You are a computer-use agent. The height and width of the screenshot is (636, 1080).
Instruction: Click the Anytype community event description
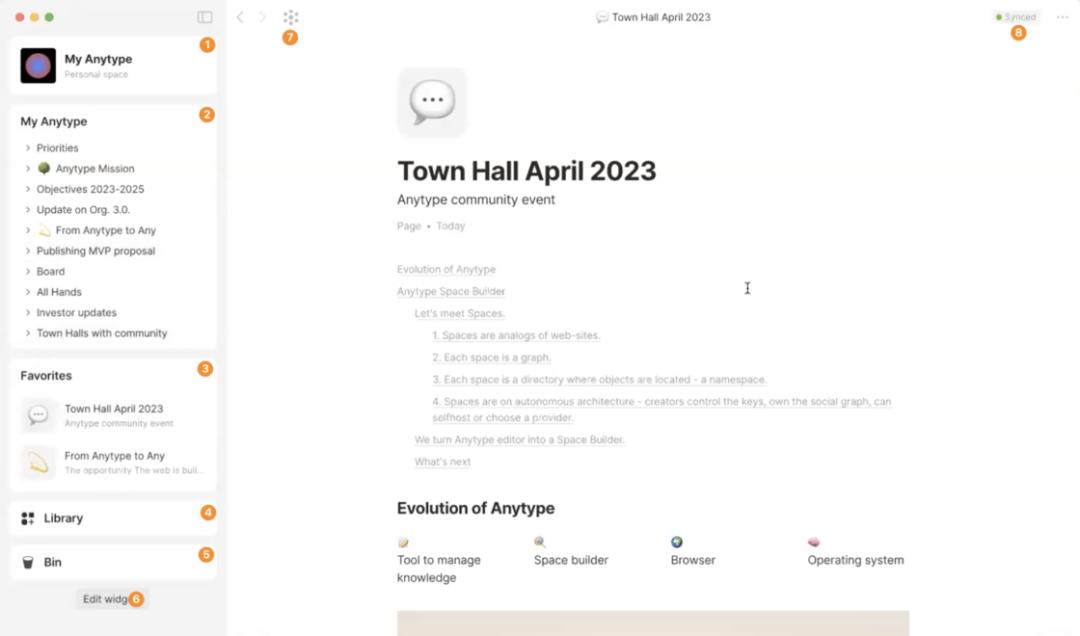click(x=476, y=200)
